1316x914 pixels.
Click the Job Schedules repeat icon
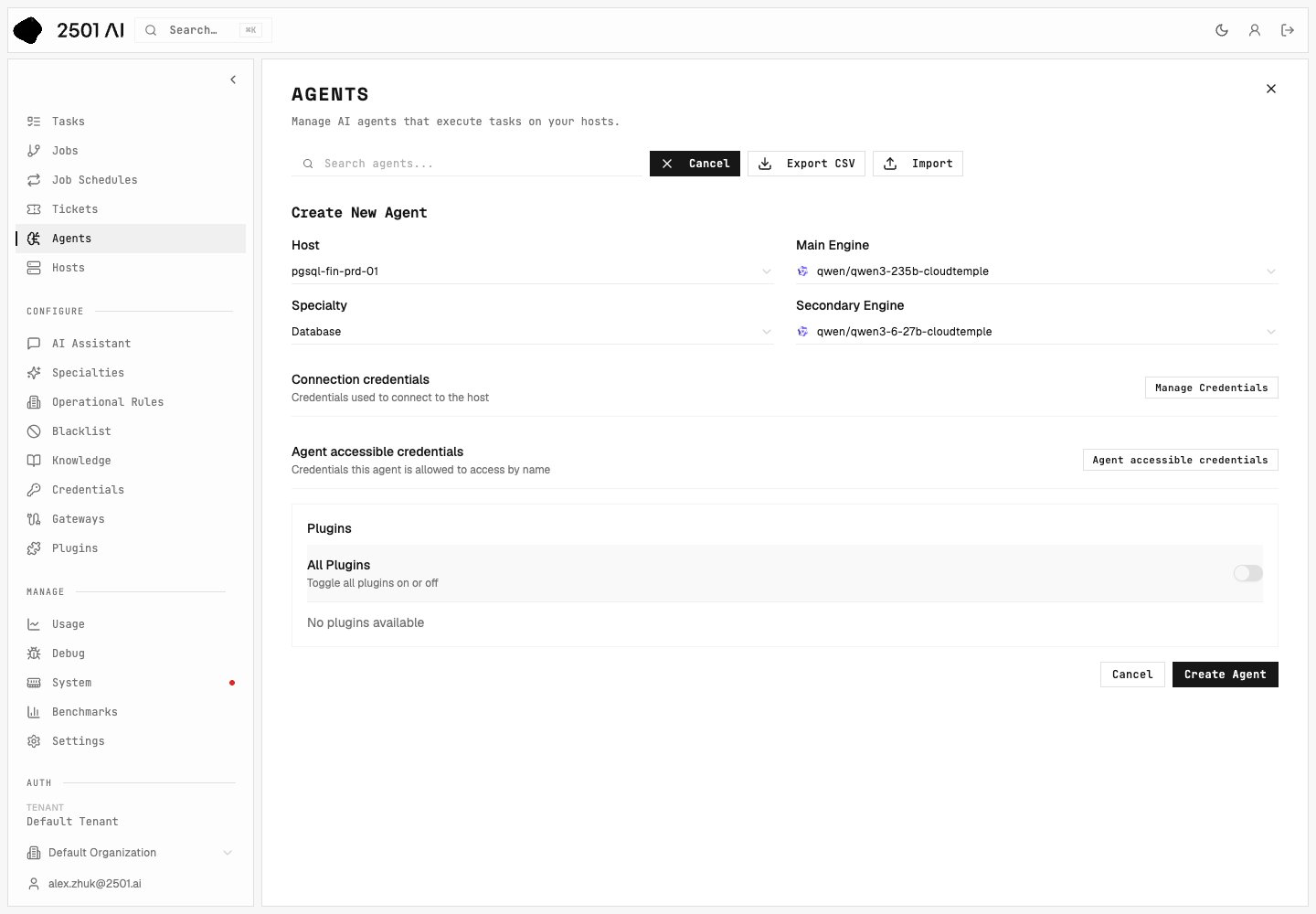coord(34,180)
